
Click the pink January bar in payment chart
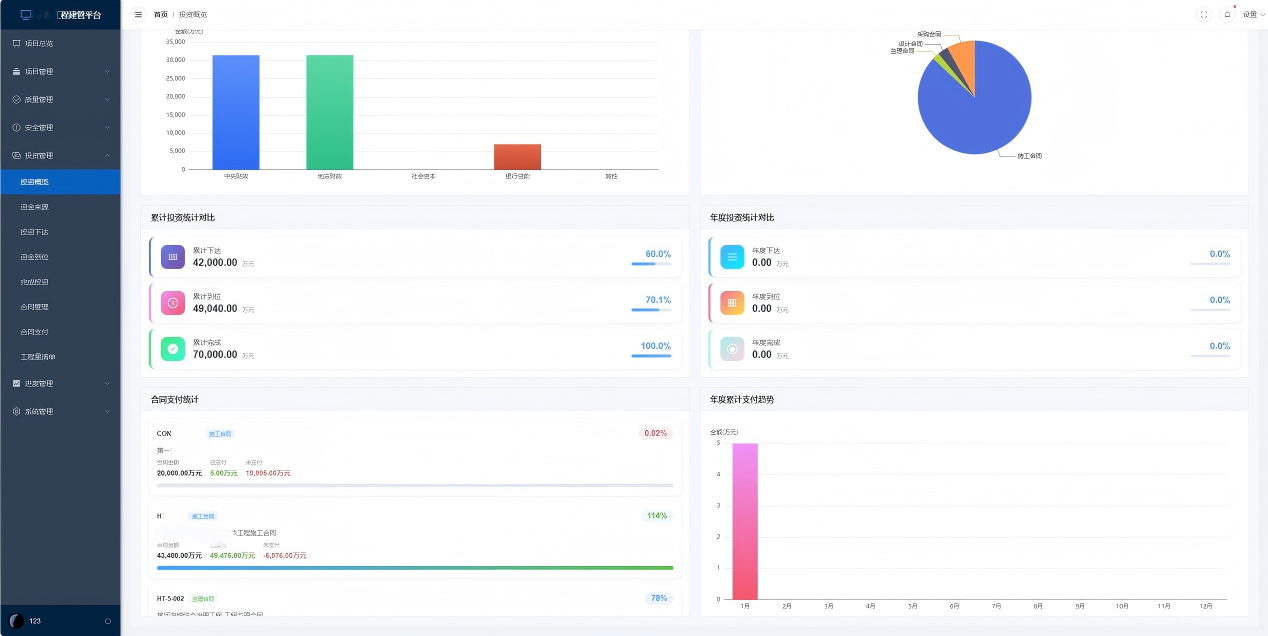745,521
